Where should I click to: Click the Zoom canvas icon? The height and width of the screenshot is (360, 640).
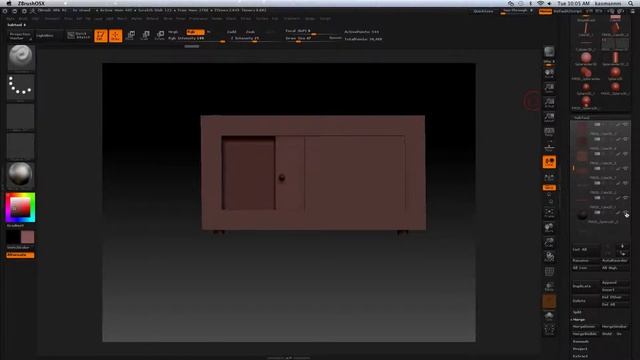tap(549, 88)
